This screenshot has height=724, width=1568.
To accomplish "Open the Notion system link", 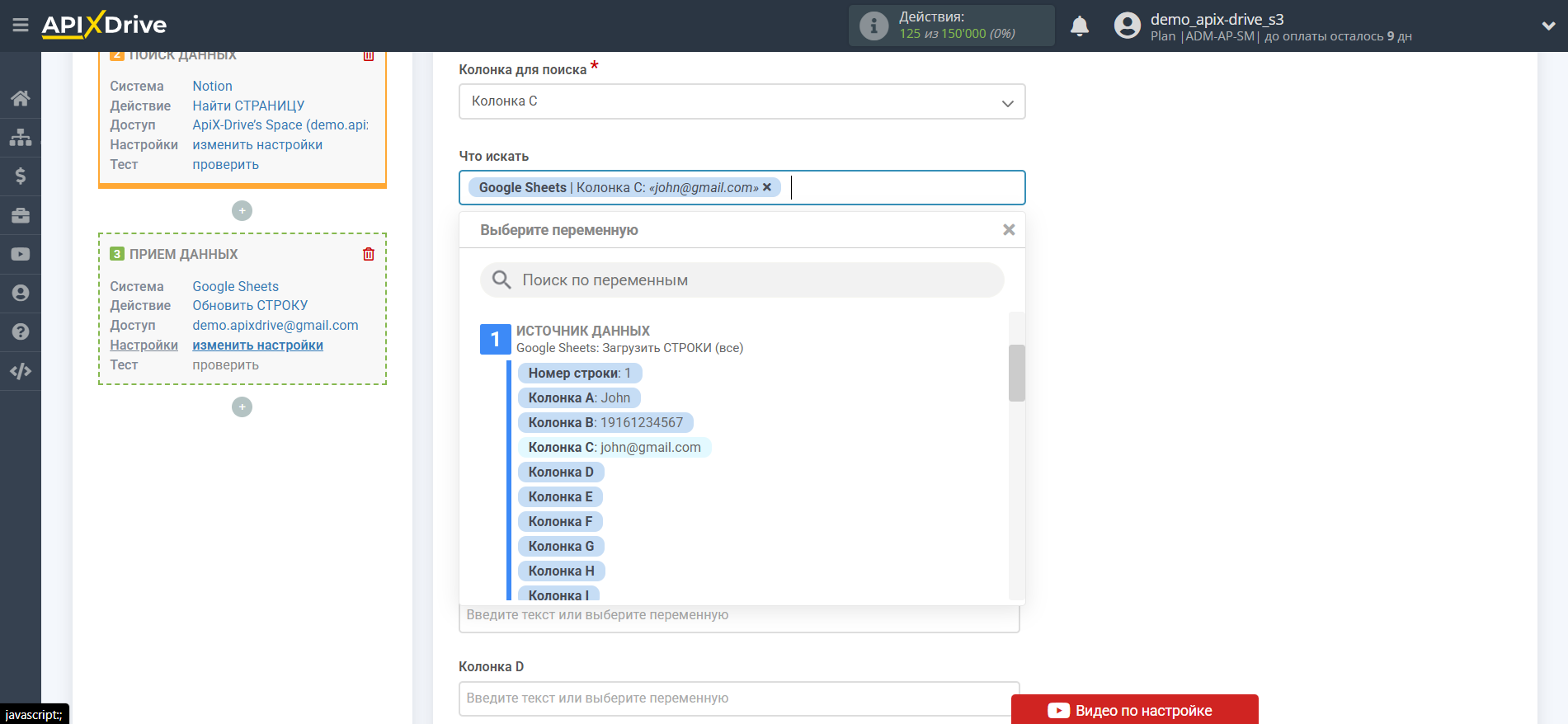I will 212,86.
